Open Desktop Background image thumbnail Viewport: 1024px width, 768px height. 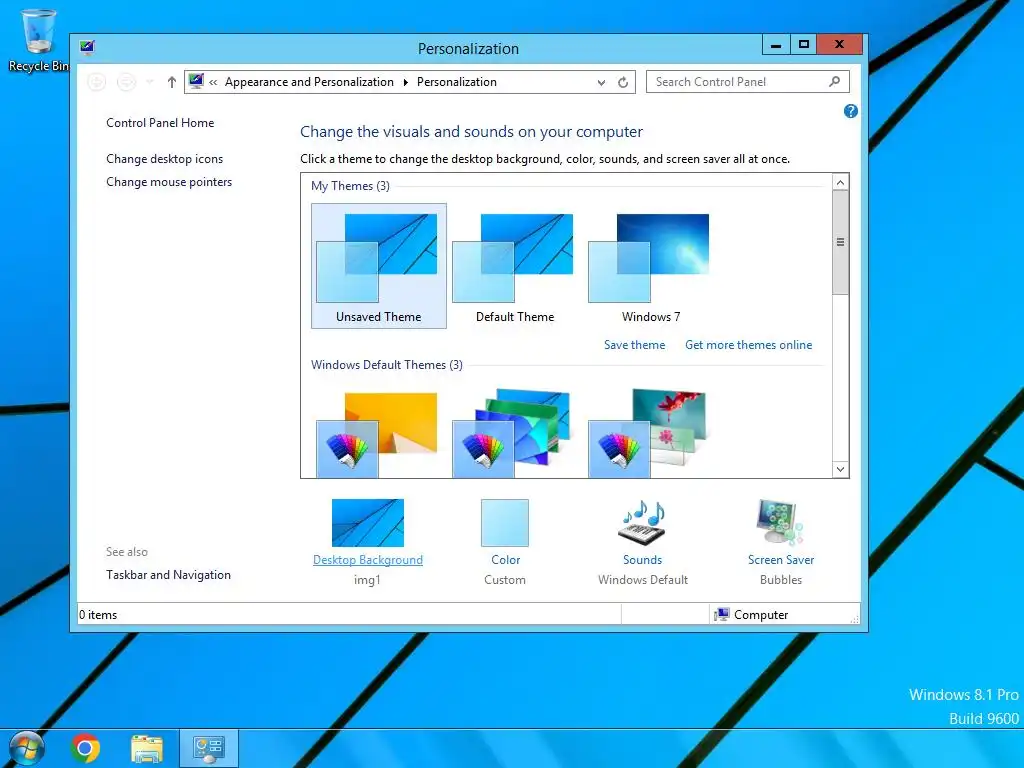click(368, 522)
